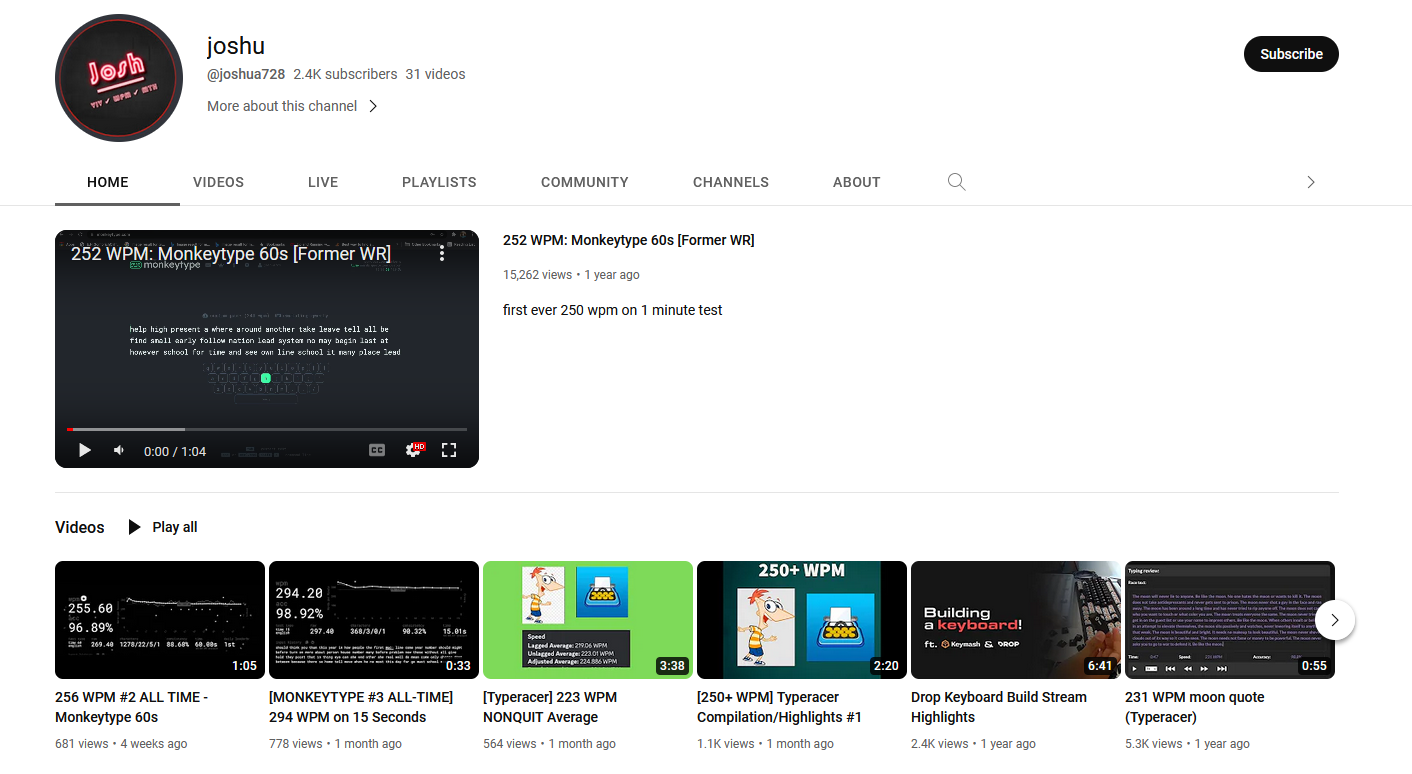Open thumbnail of 231 WPM moon quote
The image size is (1412, 774).
(1230, 620)
